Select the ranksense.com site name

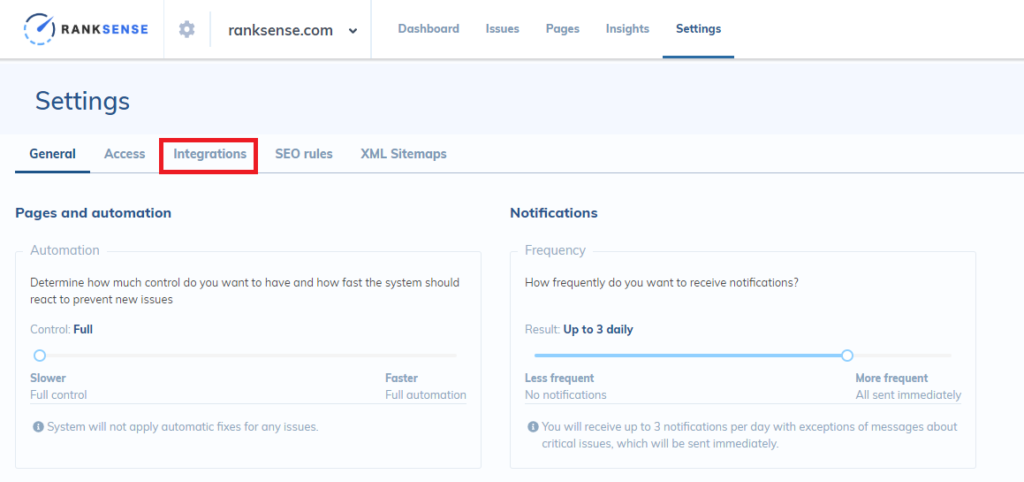coord(280,30)
